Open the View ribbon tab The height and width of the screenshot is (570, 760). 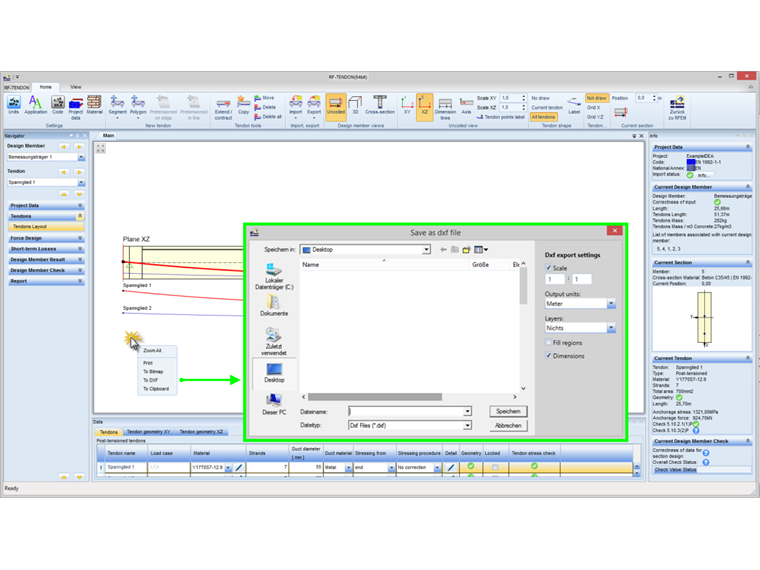pyautogui.click(x=76, y=87)
